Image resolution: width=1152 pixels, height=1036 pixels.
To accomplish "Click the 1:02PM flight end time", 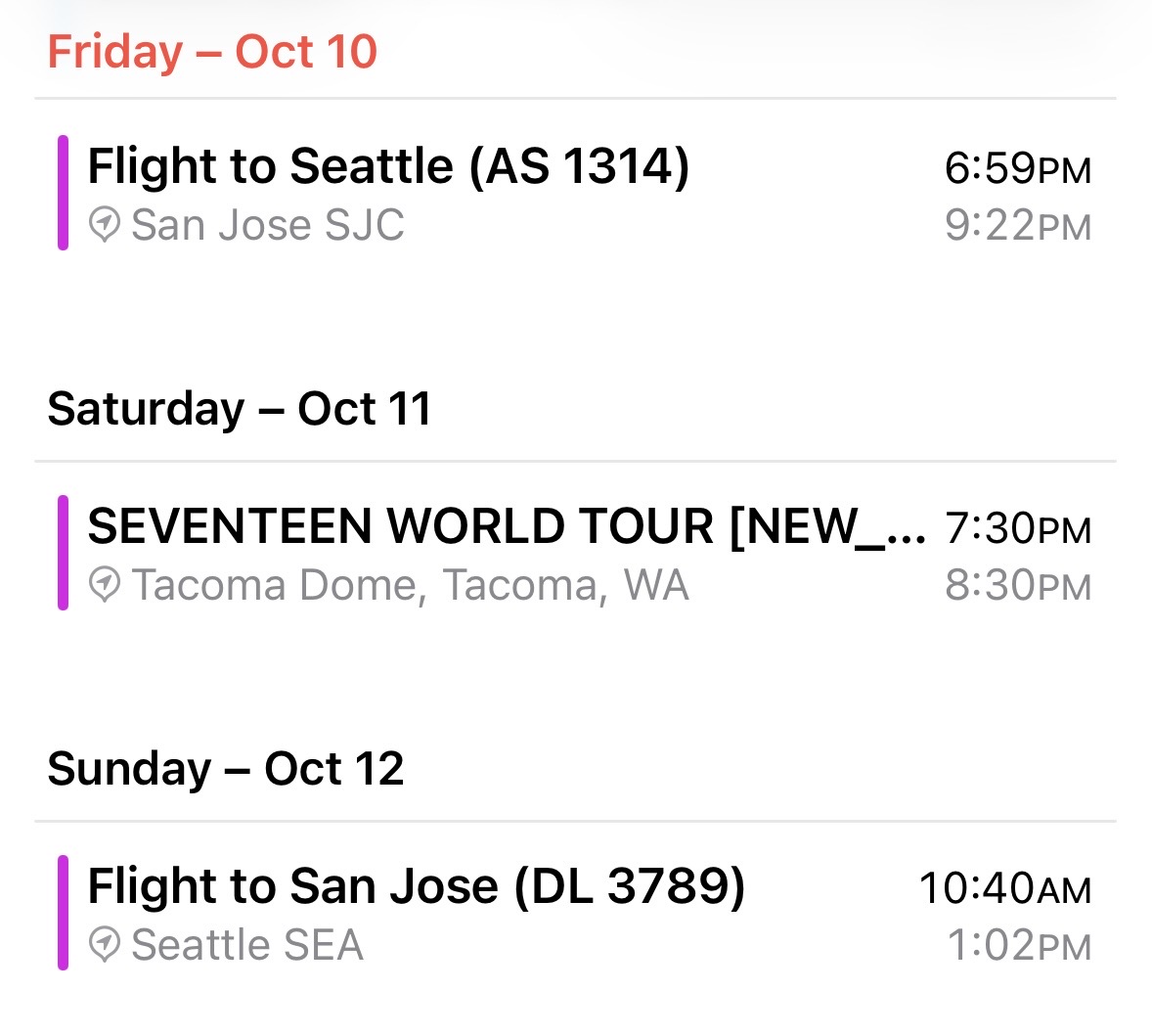I will tap(1019, 946).
